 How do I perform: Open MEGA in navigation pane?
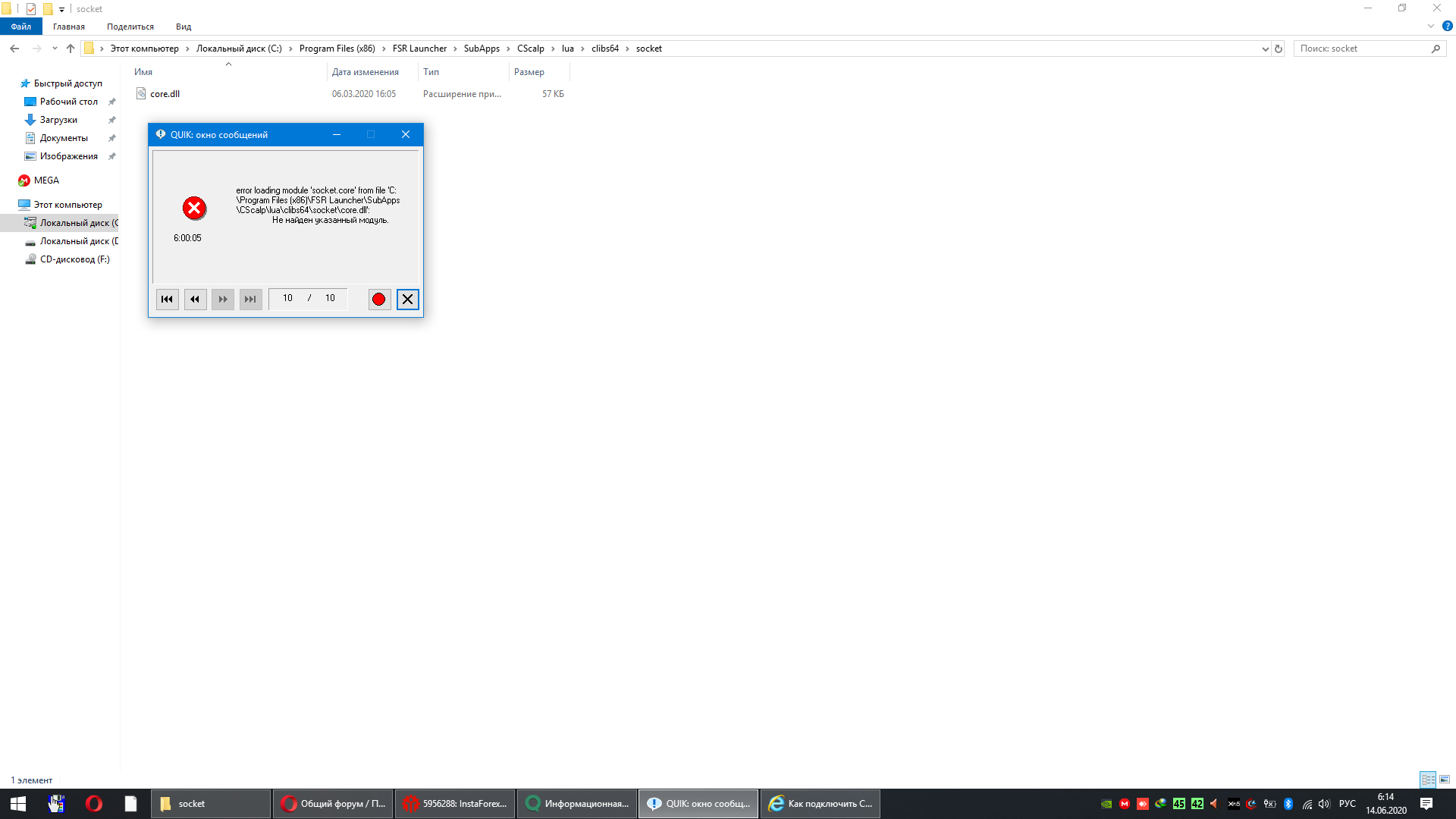pyautogui.click(x=46, y=180)
